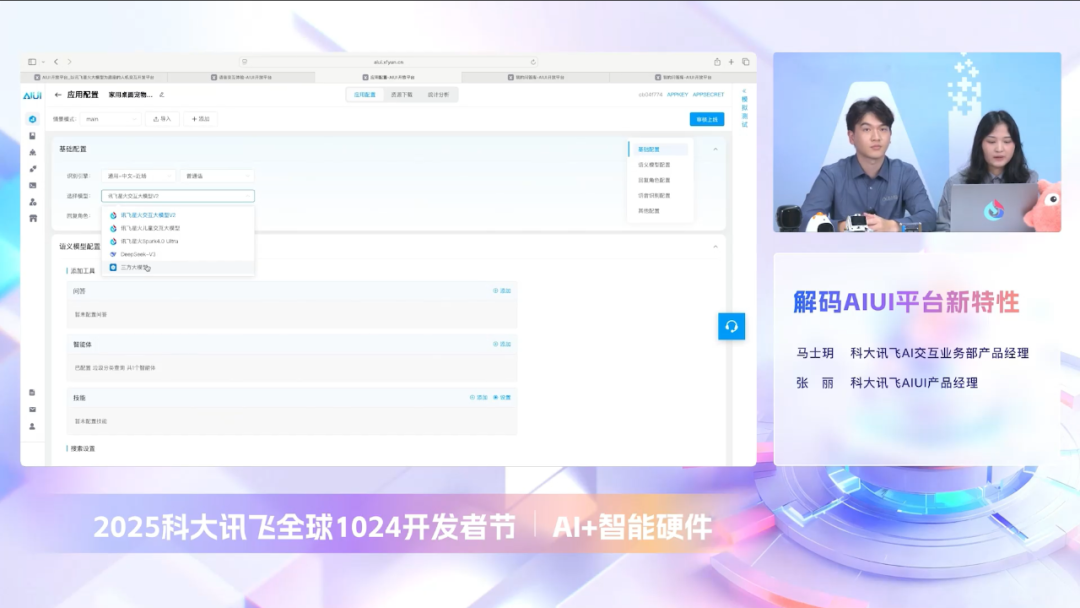Click 添加 in the 问答 row
Screen dimensions: 1080x608
pyautogui.click(x=502, y=291)
